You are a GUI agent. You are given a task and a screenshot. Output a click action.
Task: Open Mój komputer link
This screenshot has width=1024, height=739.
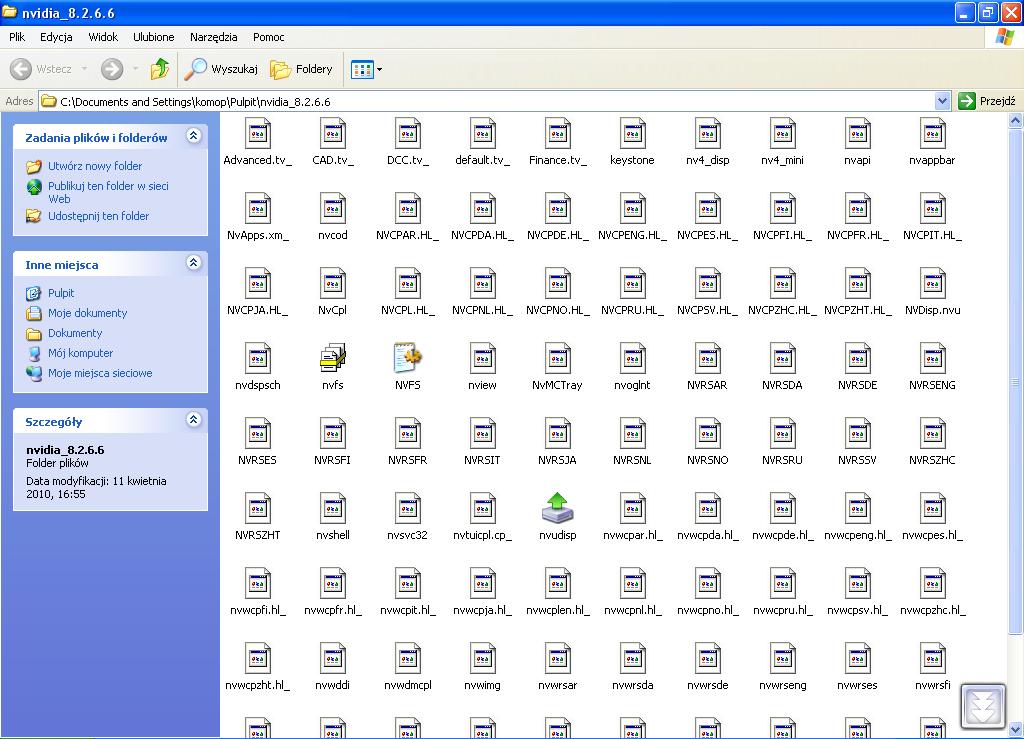[x=80, y=353]
